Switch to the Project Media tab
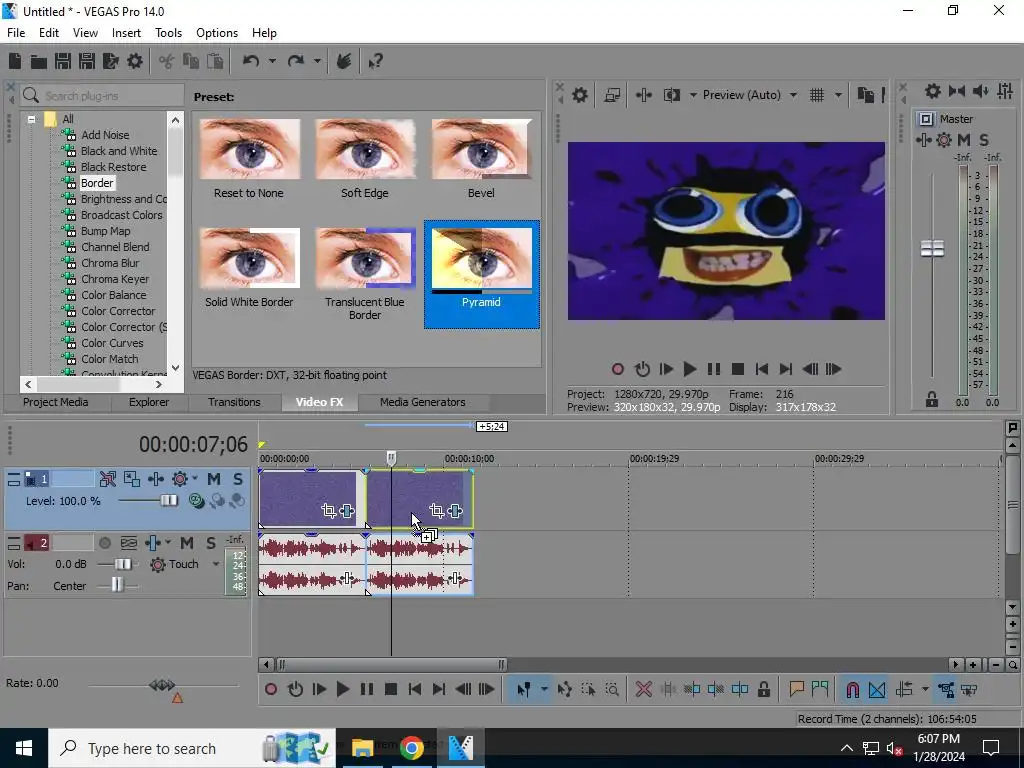 point(56,402)
